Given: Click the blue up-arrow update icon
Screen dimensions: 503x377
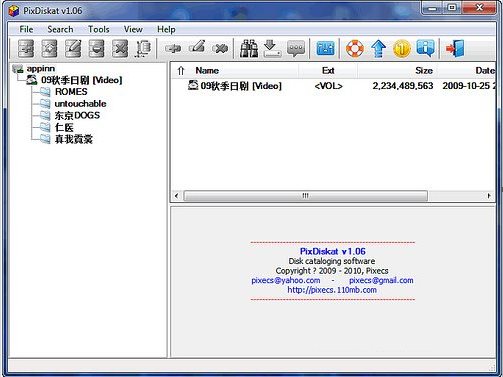Looking at the screenshot, I should point(378,49).
